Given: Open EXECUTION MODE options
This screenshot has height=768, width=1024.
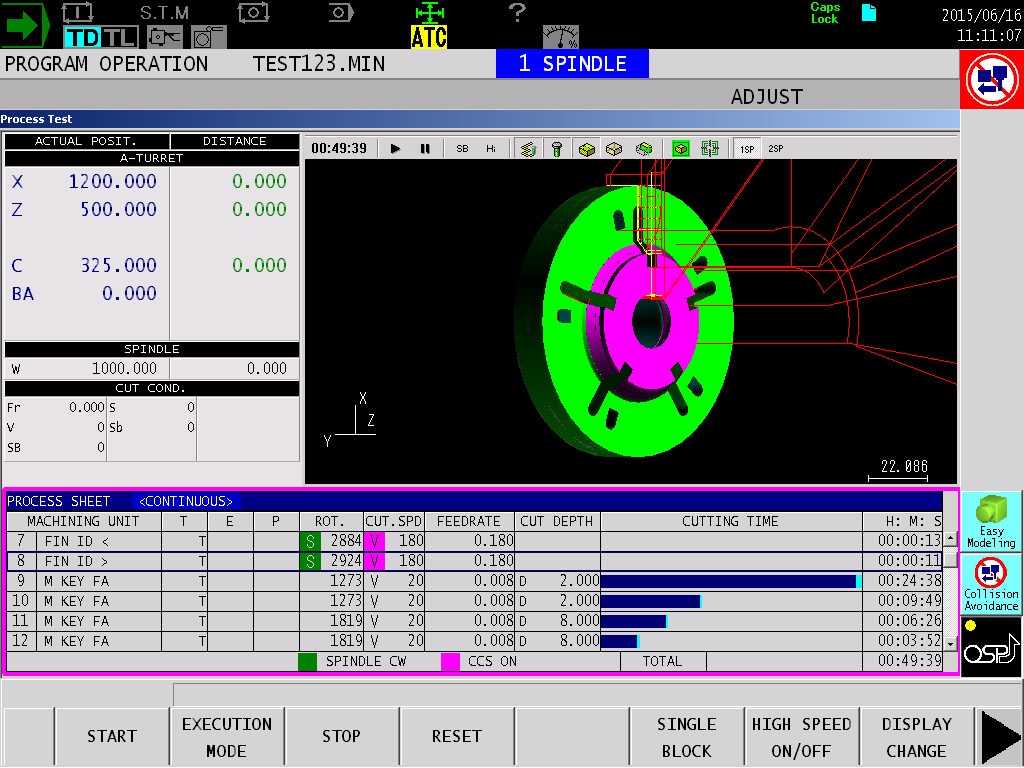Looking at the screenshot, I should click(225, 734).
